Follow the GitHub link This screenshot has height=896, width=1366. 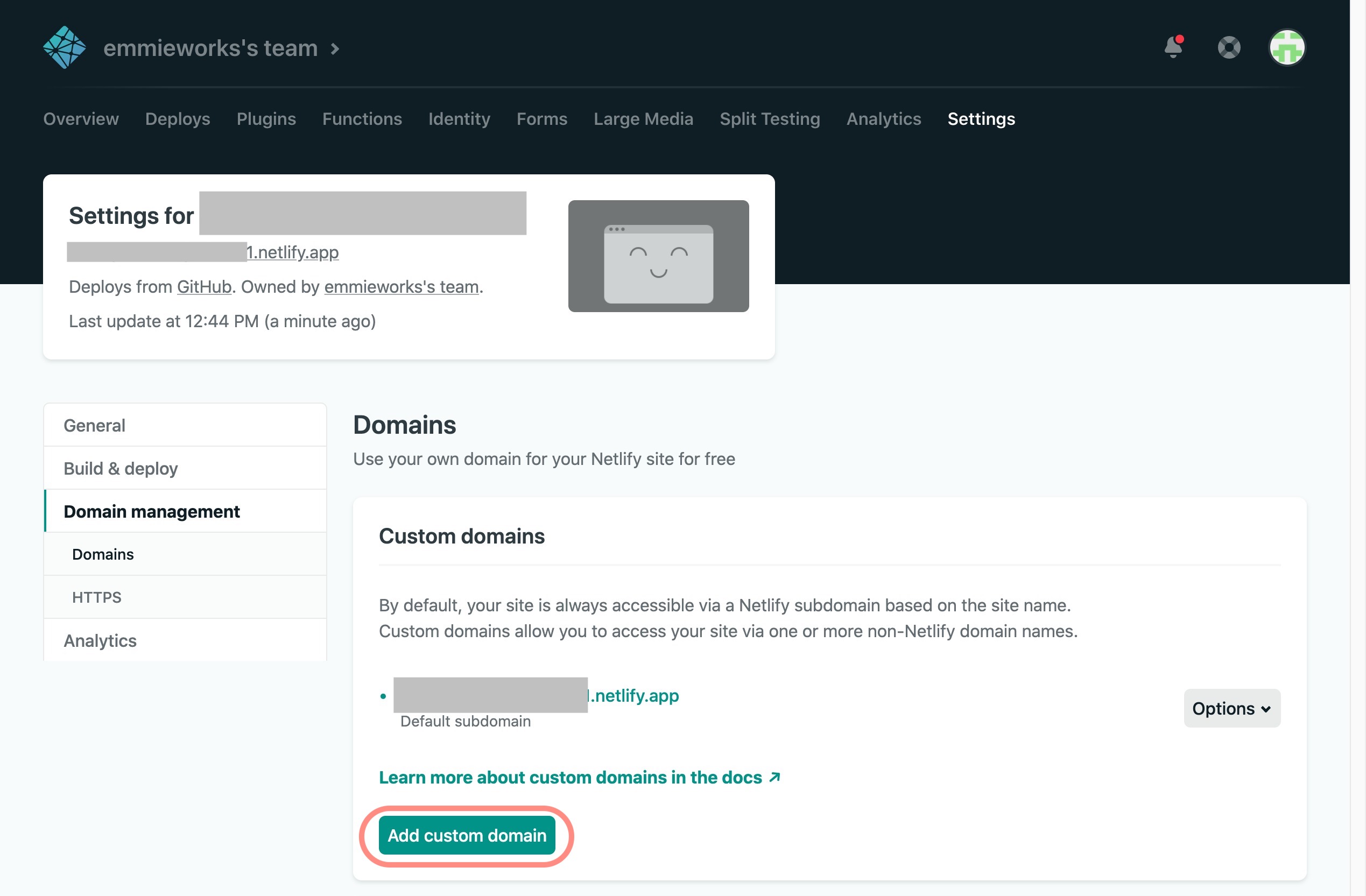point(204,286)
